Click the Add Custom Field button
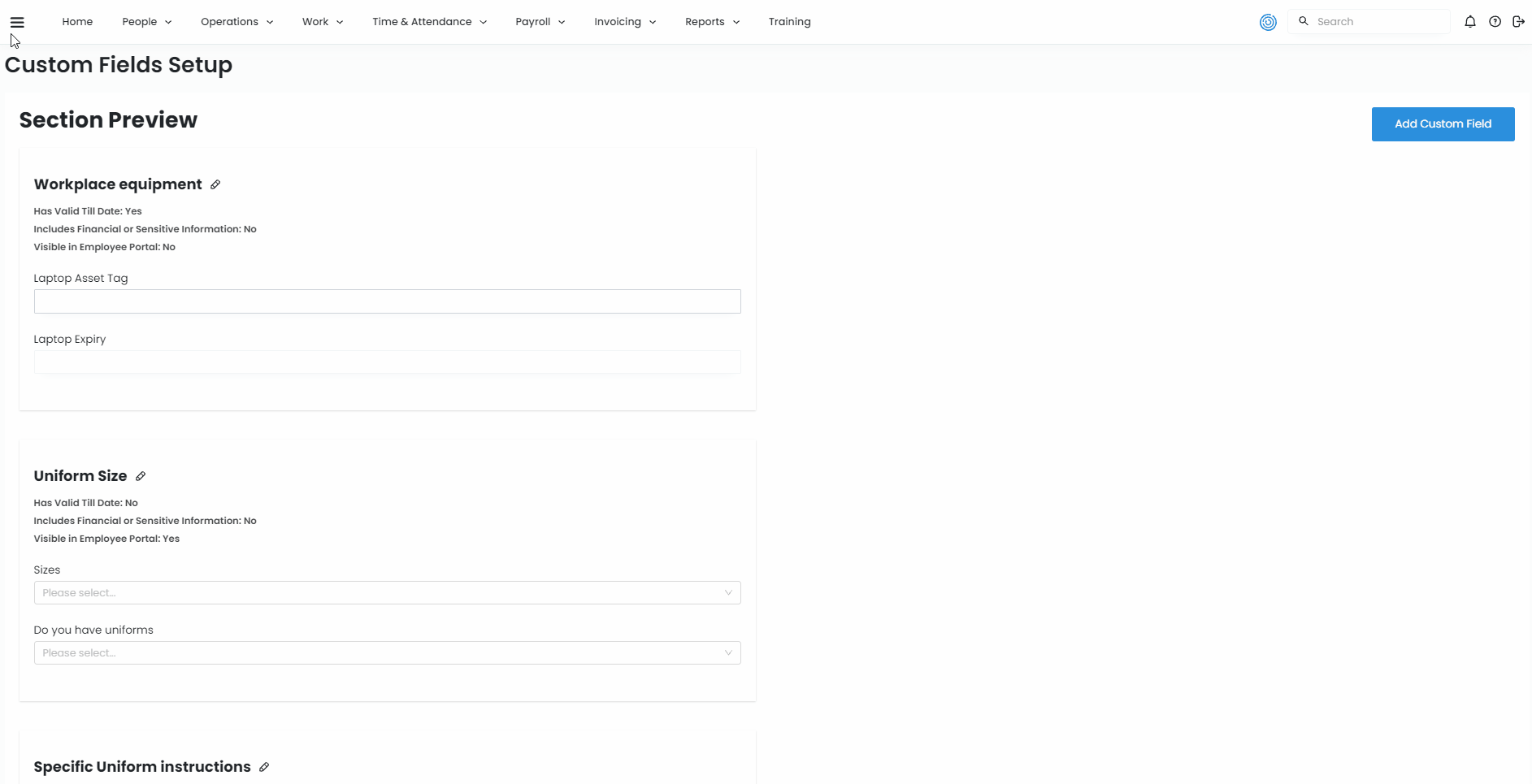1532x784 pixels. pyautogui.click(x=1443, y=124)
